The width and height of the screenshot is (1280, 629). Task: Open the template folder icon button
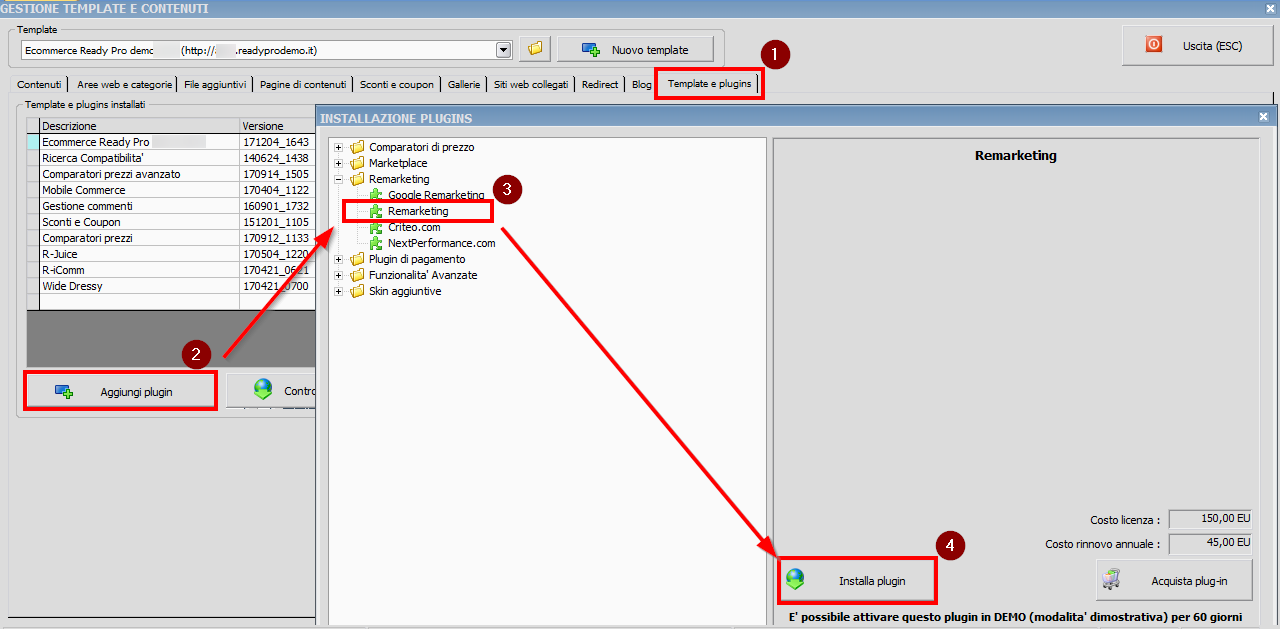click(535, 49)
